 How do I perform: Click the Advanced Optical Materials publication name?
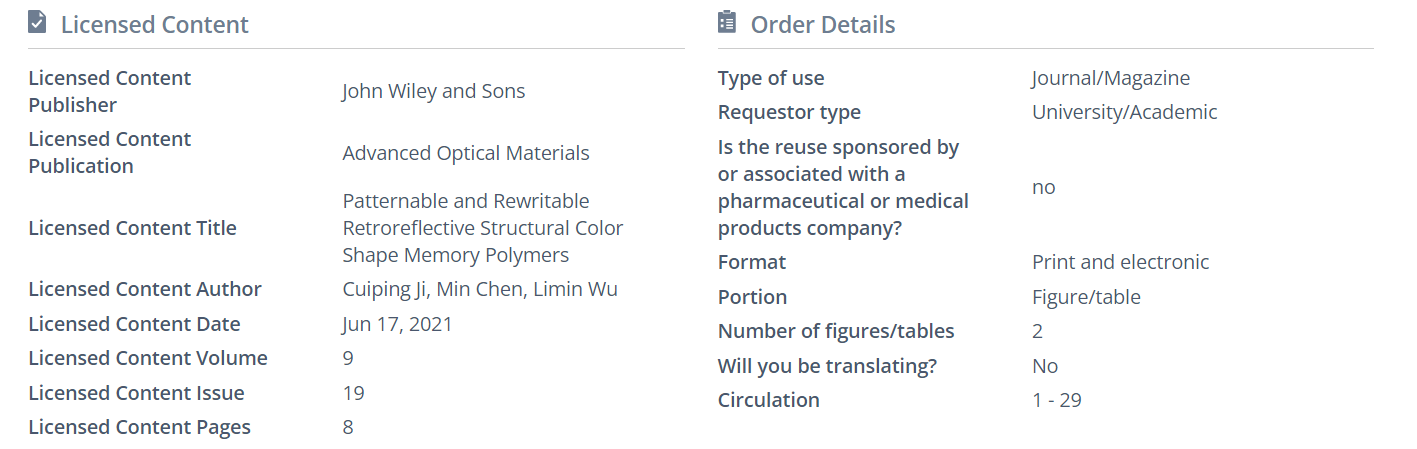point(465,153)
